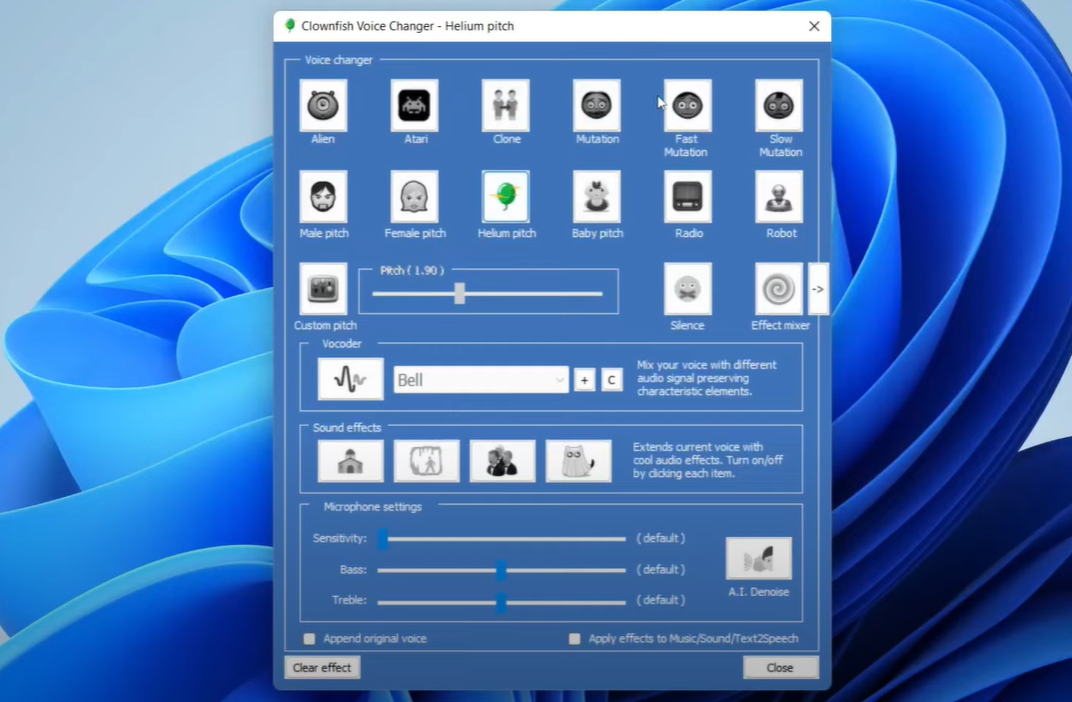This screenshot has width=1072, height=702.
Task: Select the Silence effect icon
Action: [688, 290]
